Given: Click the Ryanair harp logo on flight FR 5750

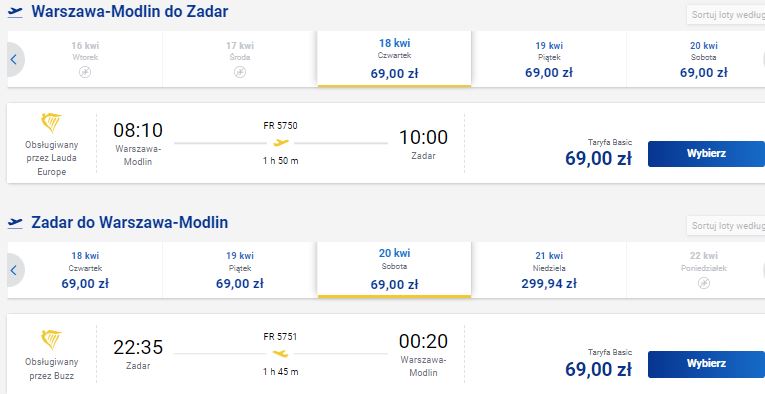Looking at the screenshot, I should point(51,123).
